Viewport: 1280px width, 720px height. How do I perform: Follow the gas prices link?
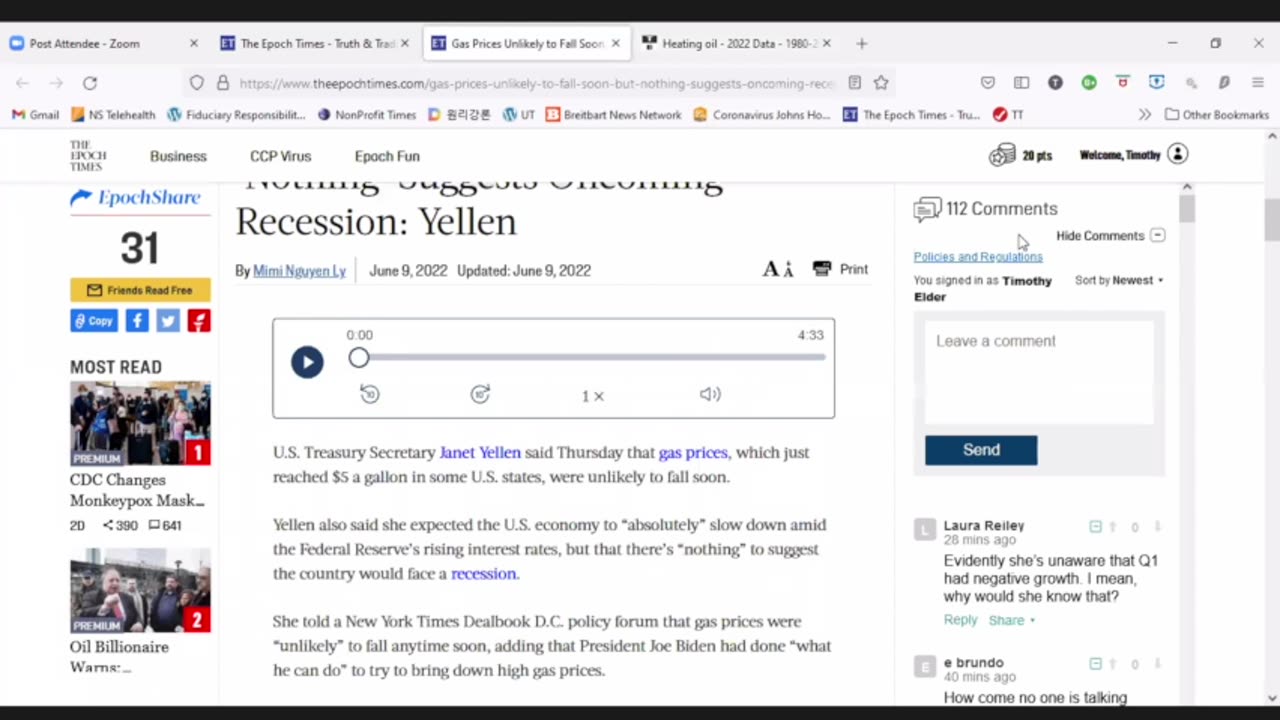[693, 452]
